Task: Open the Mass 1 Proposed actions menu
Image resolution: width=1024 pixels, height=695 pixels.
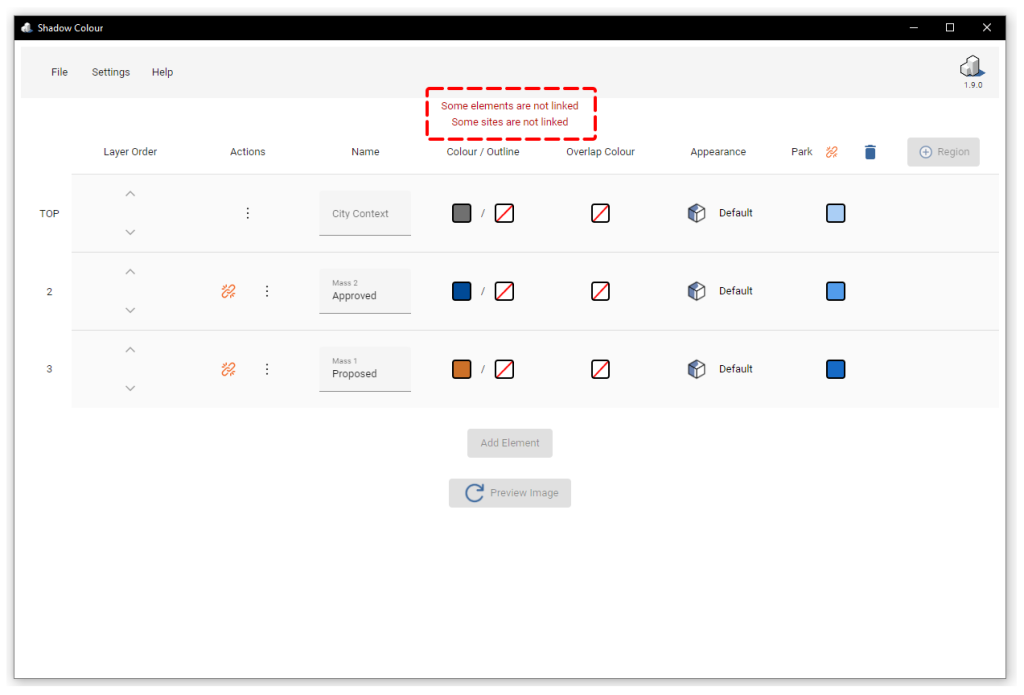Action: point(267,368)
